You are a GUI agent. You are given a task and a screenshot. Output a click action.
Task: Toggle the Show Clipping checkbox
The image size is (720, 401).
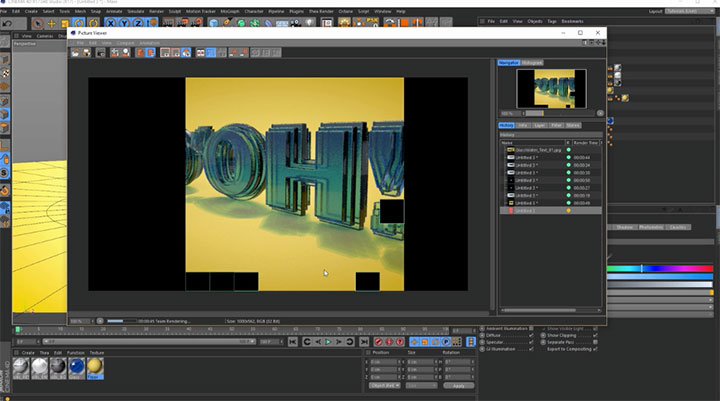(595, 335)
